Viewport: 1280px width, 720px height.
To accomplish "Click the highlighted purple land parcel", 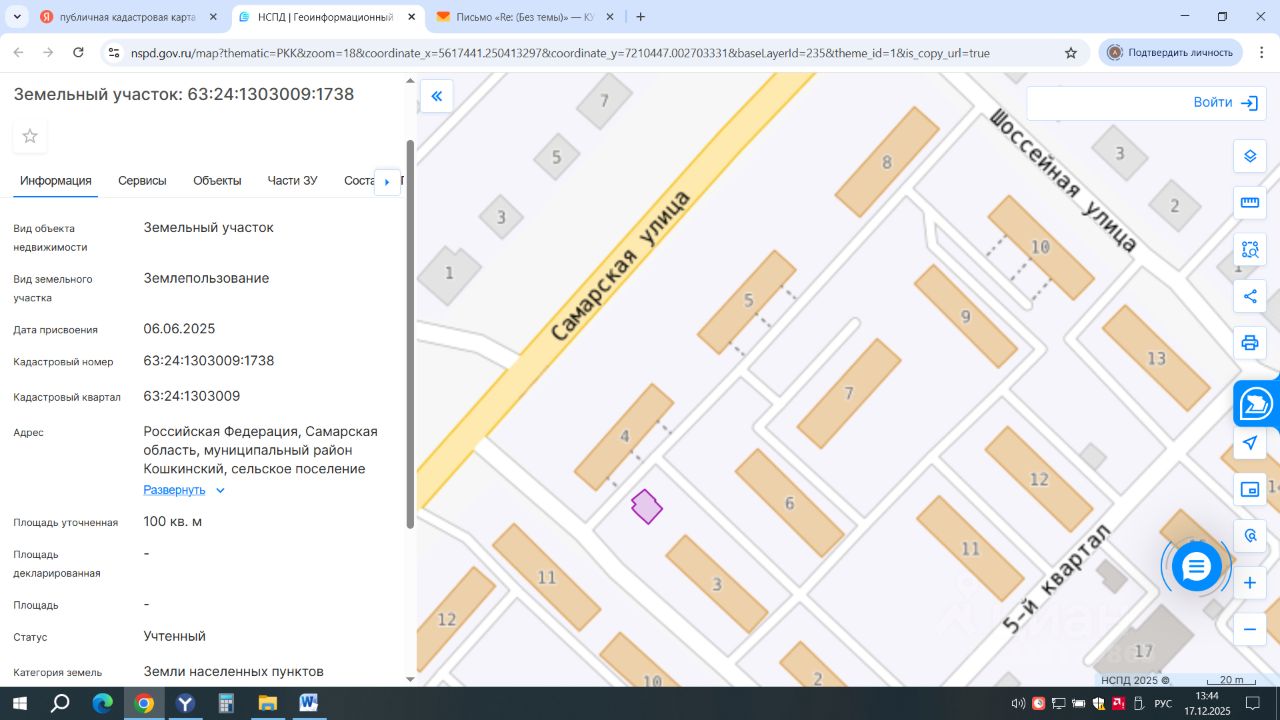I will pyautogui.click(x=647, y=506).
